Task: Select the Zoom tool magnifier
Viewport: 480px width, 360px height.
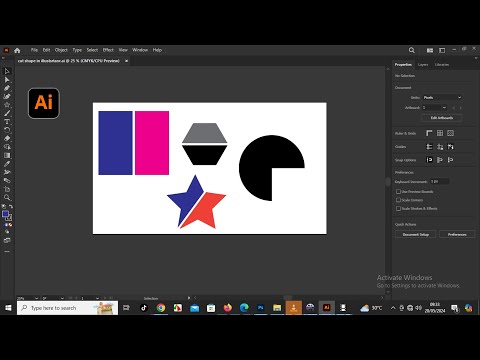Action: tap(7, 197)
